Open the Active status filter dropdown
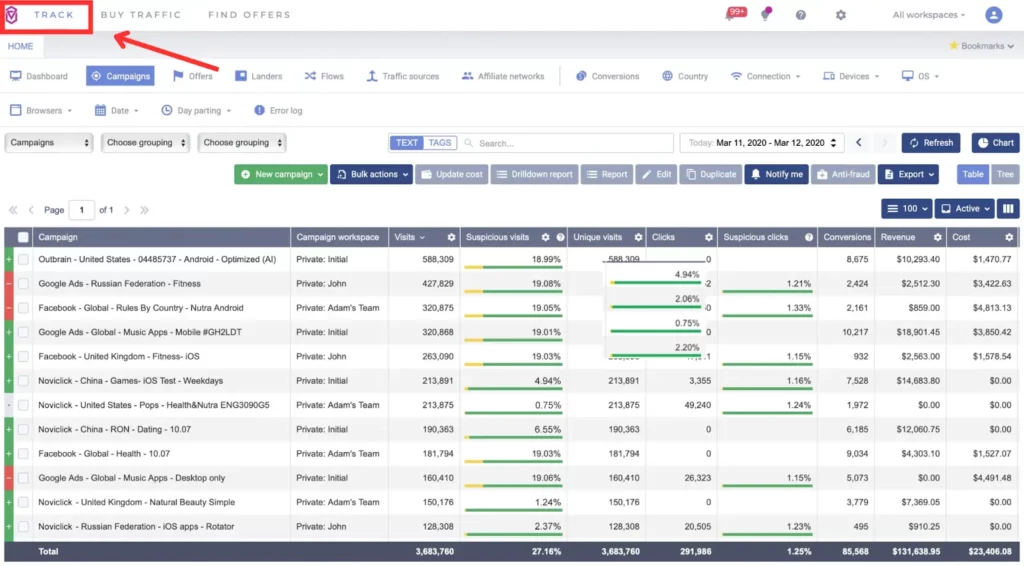The width and height of the screenshot is (1024, 566). point(965,209)
